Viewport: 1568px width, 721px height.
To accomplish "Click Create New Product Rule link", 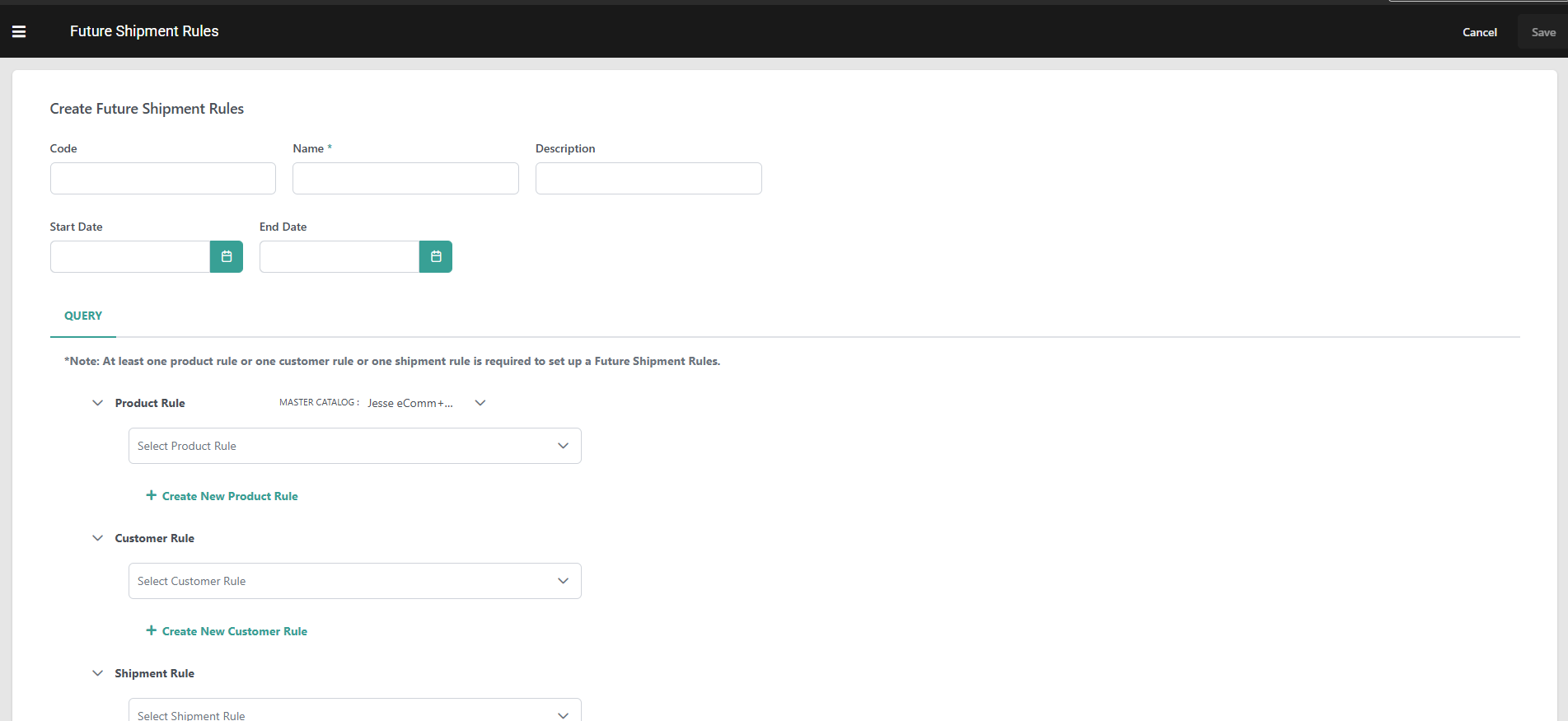I will pos(230,496).
